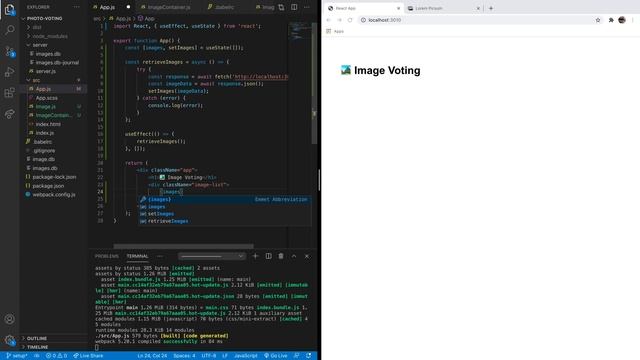Switch to the ImageContainer.js editor tab

click(169, 7)
